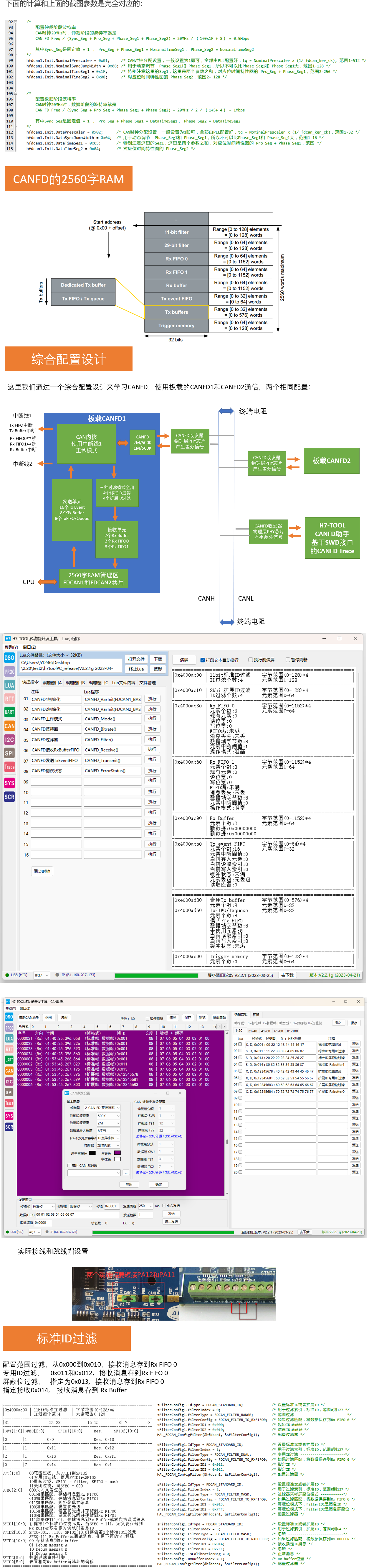The width and height of the screenshot is (374, 1568).
Task: Open CAN sidebar icon in Lua小程序 window
Action: pos(9,726)
